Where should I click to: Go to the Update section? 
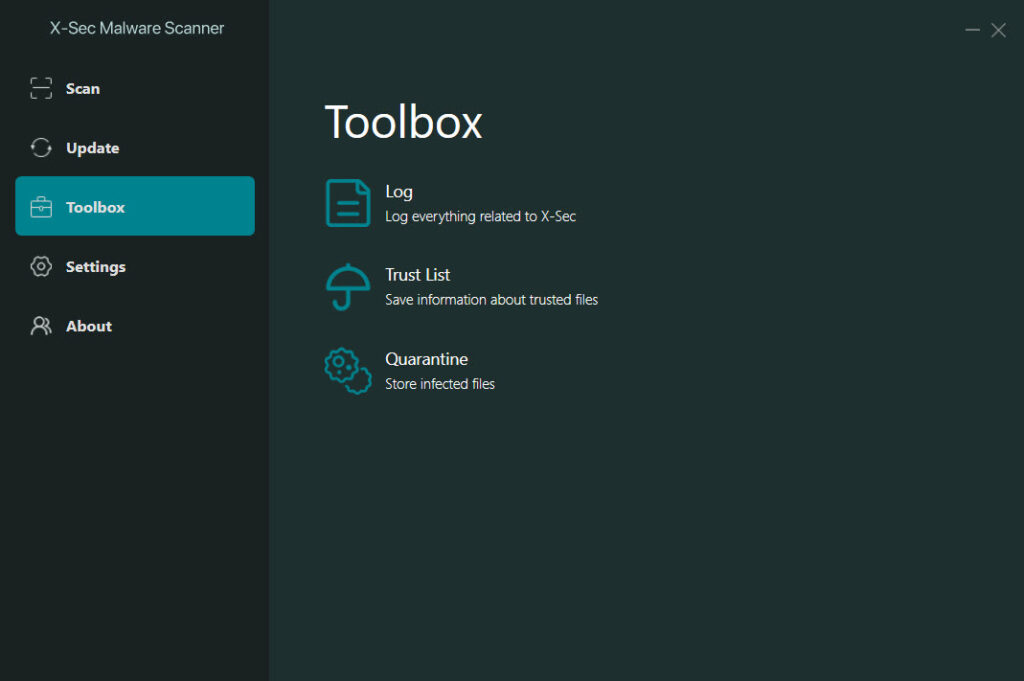click(93, 148)
